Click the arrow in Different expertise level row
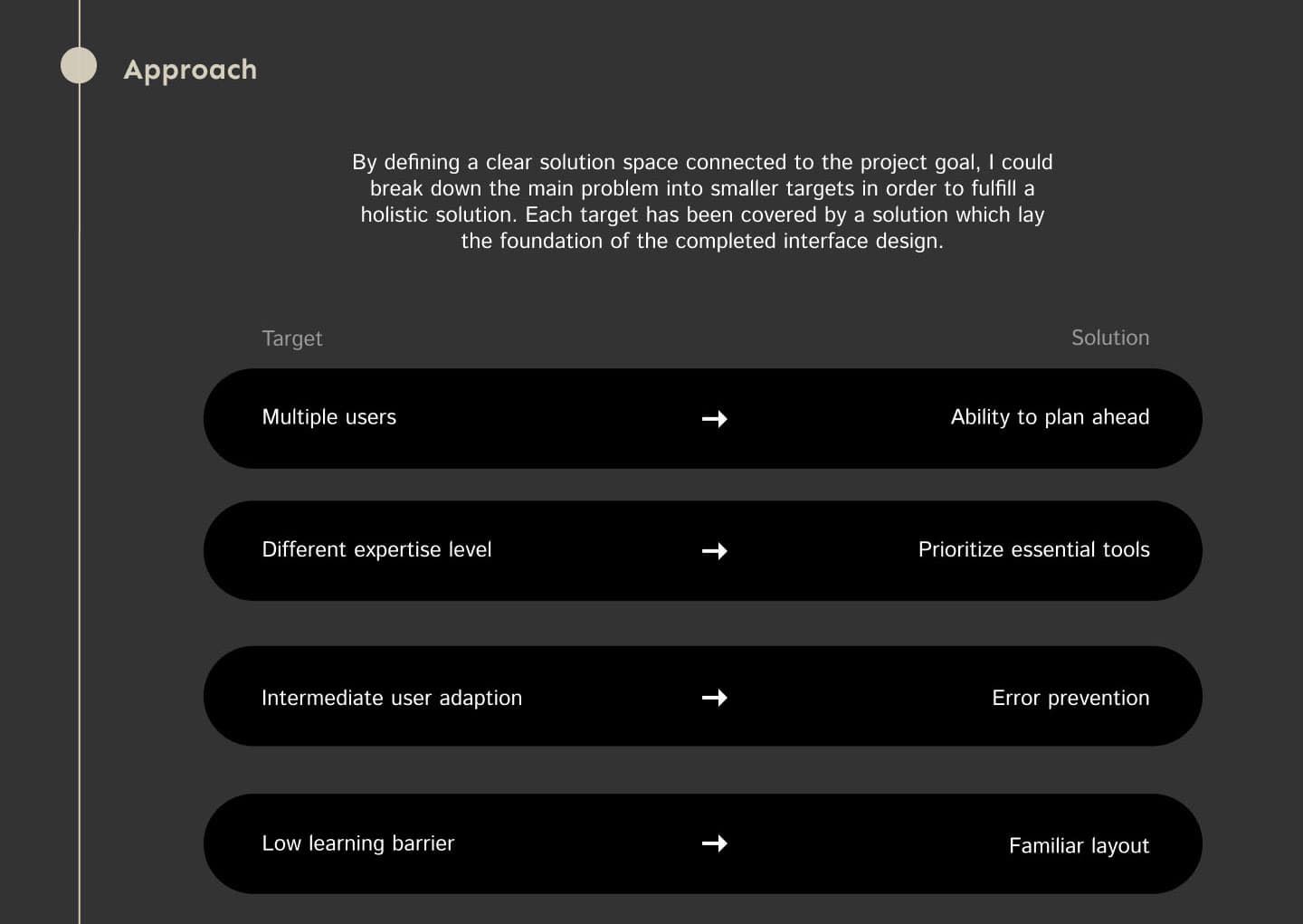This screenshot has width=1303, height=924. (x=715, y=550)
